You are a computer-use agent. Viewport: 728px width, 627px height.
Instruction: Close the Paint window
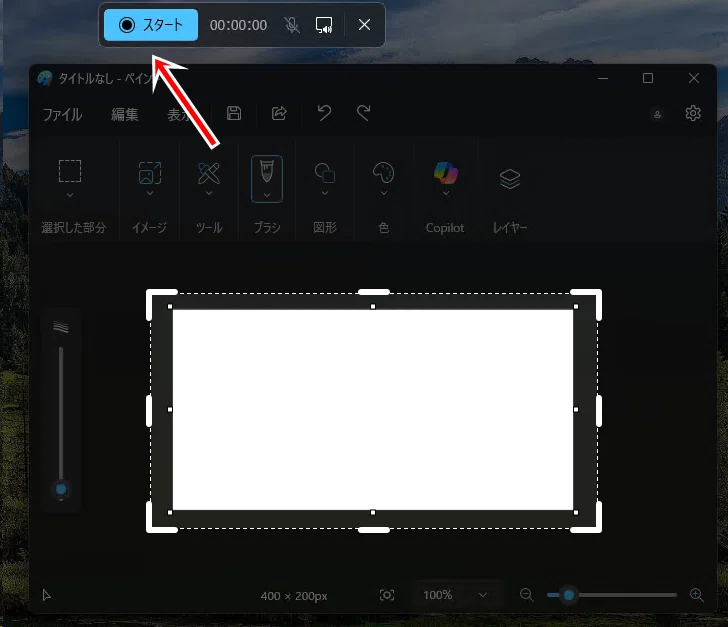(694, 78)
